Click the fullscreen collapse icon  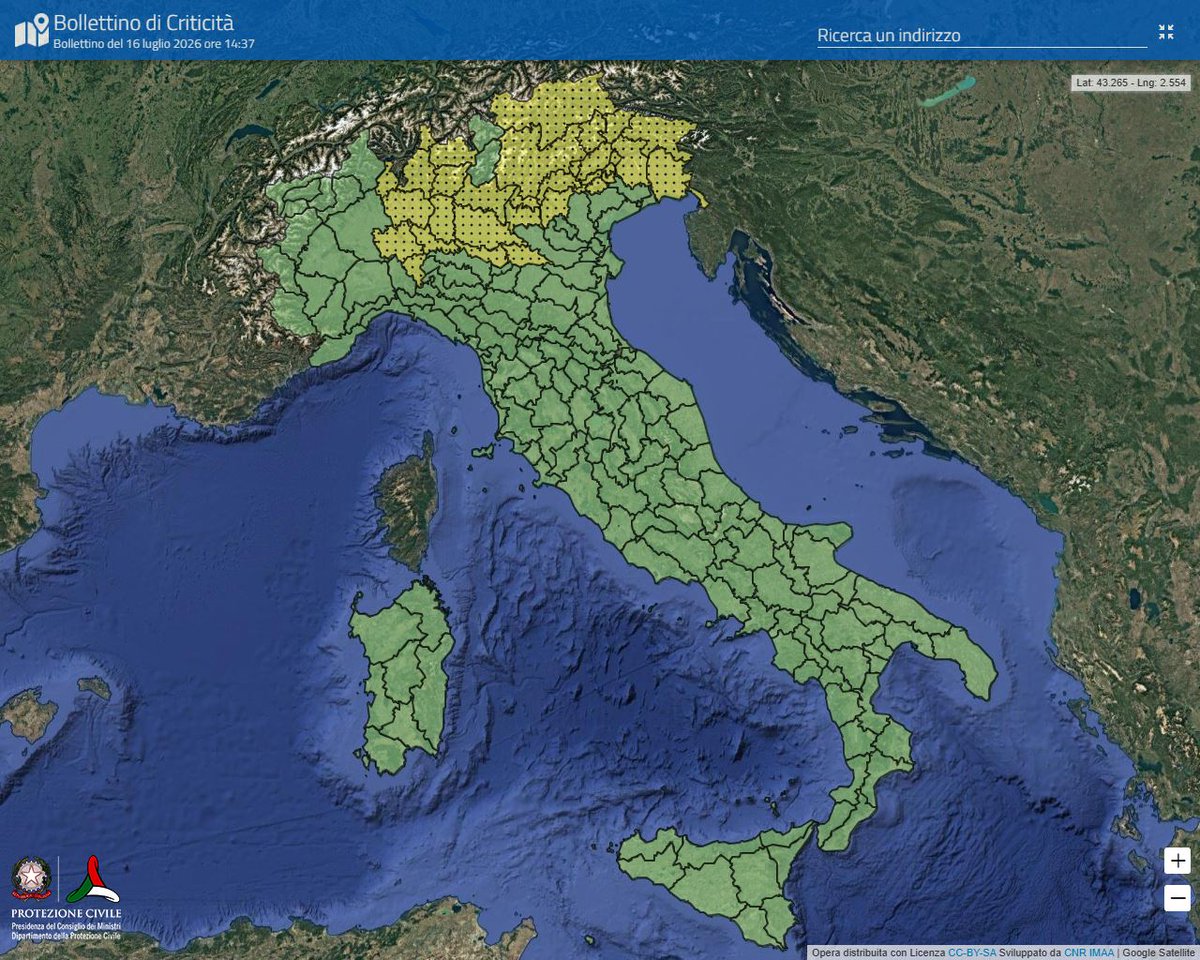tap(1166, 32)
